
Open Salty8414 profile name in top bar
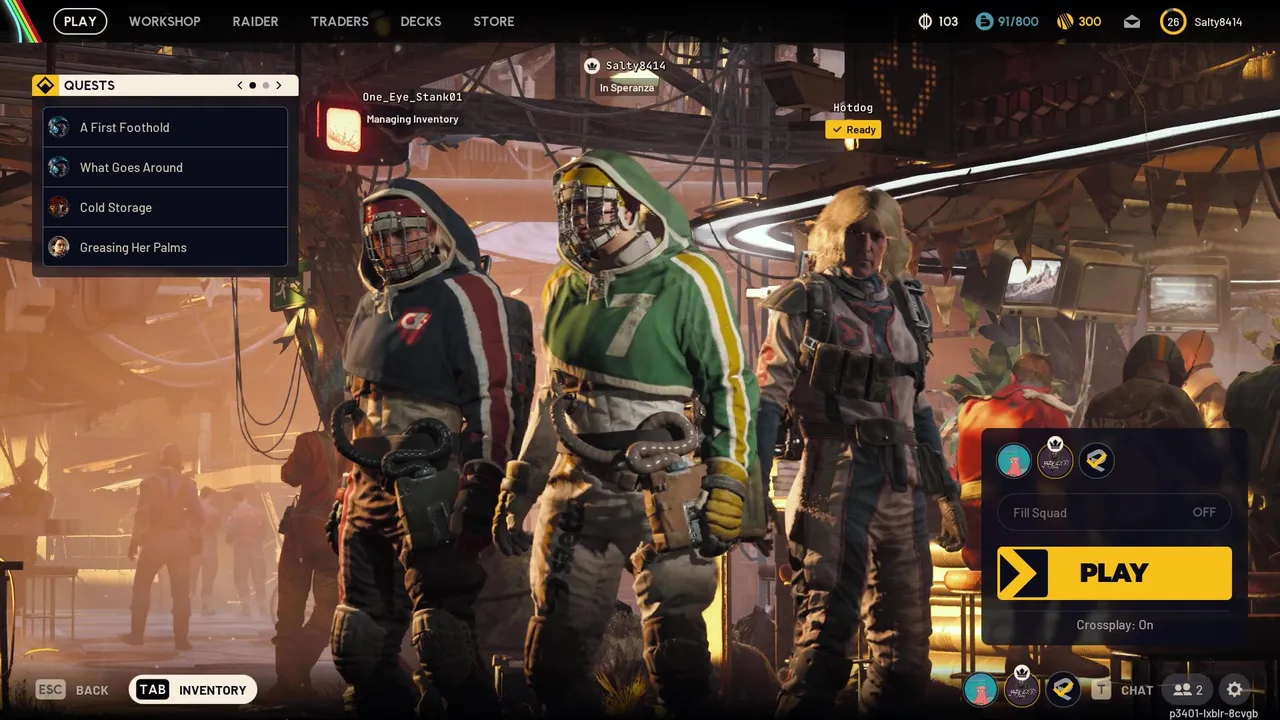(x=1218, y=22)
